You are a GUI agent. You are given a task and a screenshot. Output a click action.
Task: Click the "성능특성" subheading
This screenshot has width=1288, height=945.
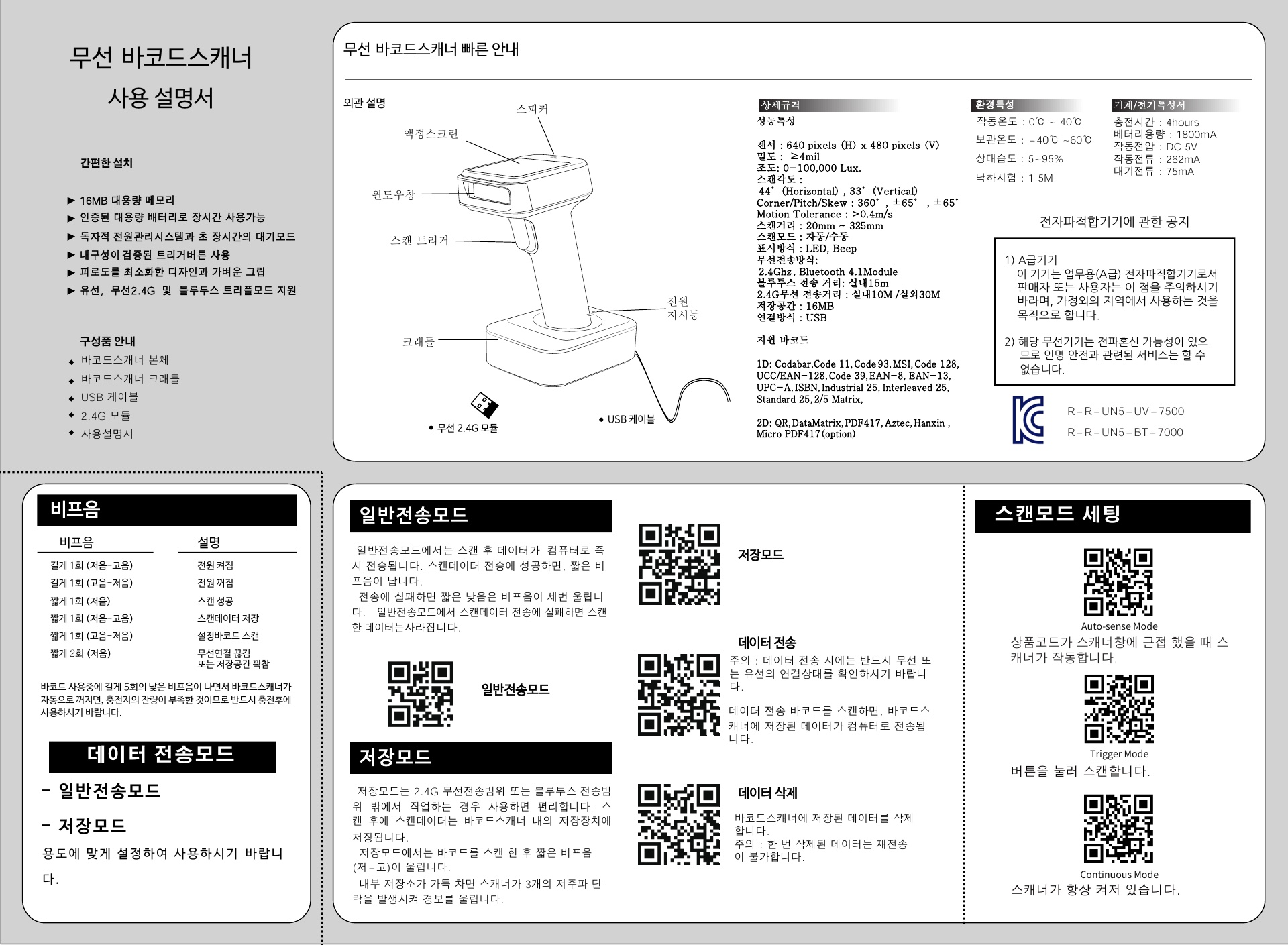pyautogui.click(x=775, y=121)
